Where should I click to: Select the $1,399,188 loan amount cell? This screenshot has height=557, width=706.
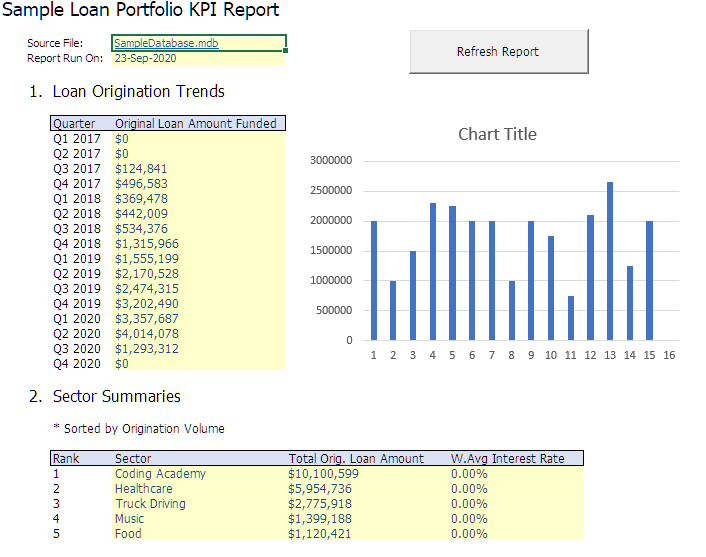(x=320, y=519)
